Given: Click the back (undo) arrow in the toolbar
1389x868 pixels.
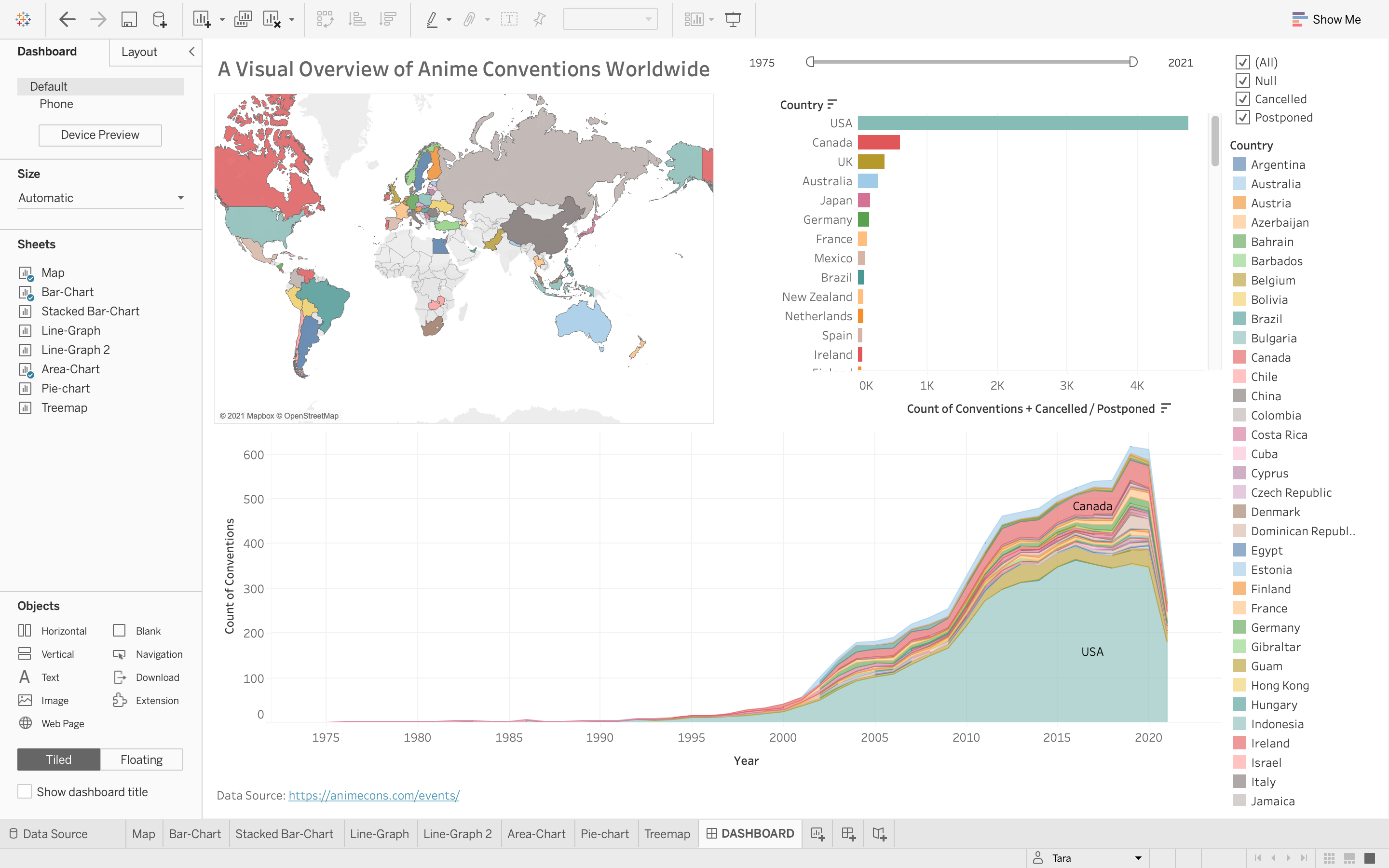Looking at the screenshot, I should (67, 19).
